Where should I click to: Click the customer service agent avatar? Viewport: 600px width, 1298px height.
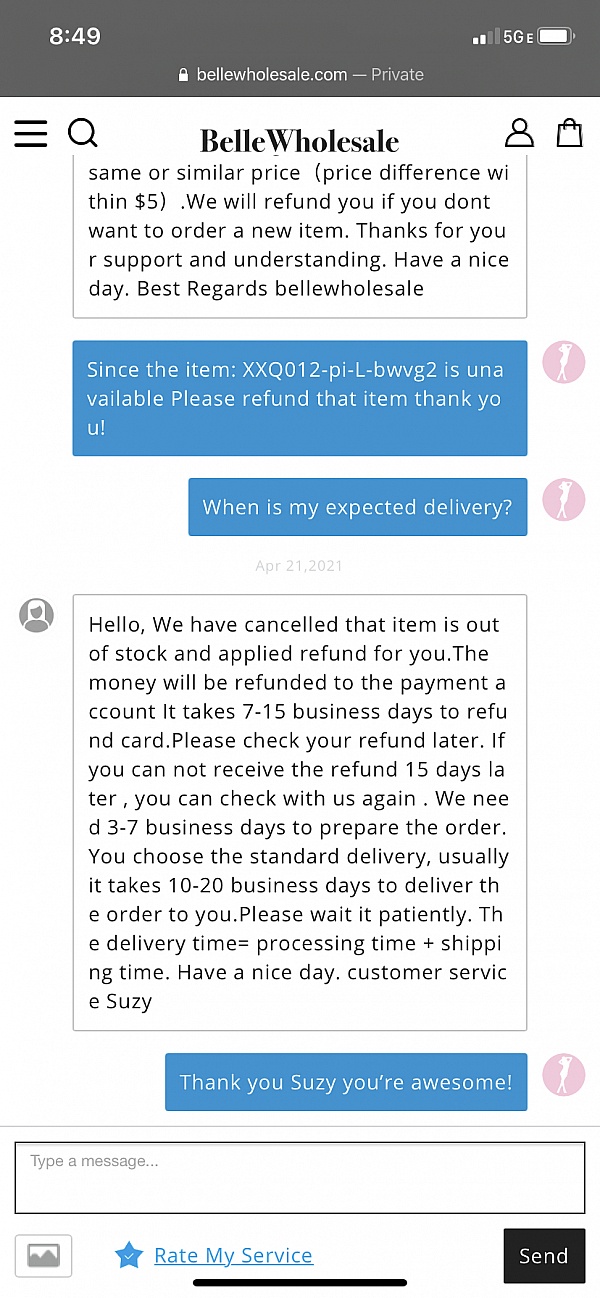pyautogui.click(x=36, y=615)
